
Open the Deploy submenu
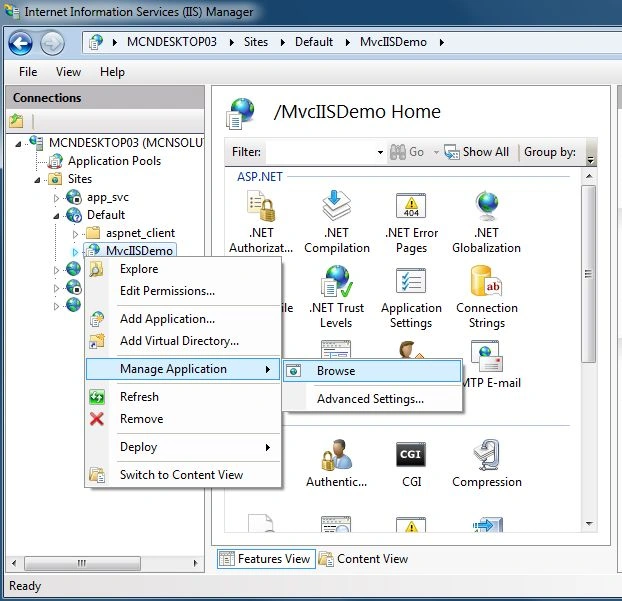point(183,447)
